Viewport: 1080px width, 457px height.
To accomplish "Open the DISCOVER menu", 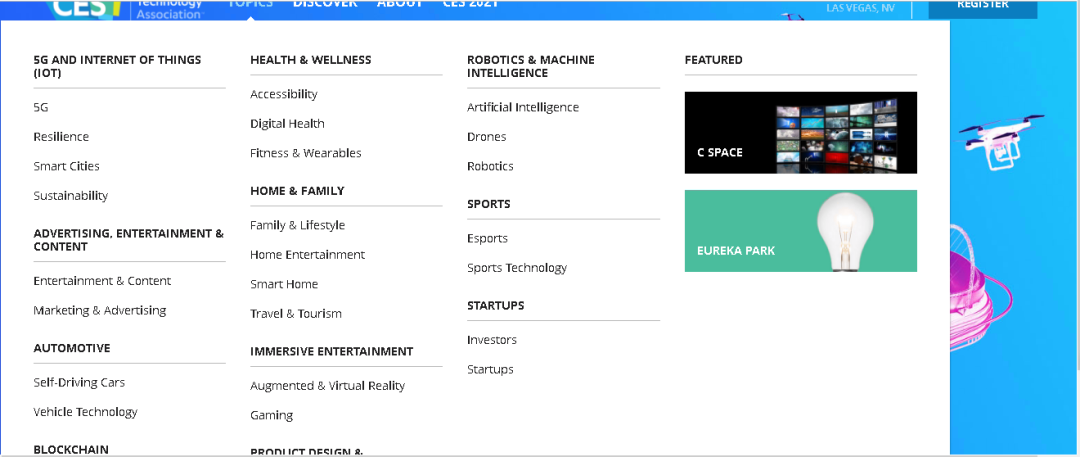I will point(325,4).
